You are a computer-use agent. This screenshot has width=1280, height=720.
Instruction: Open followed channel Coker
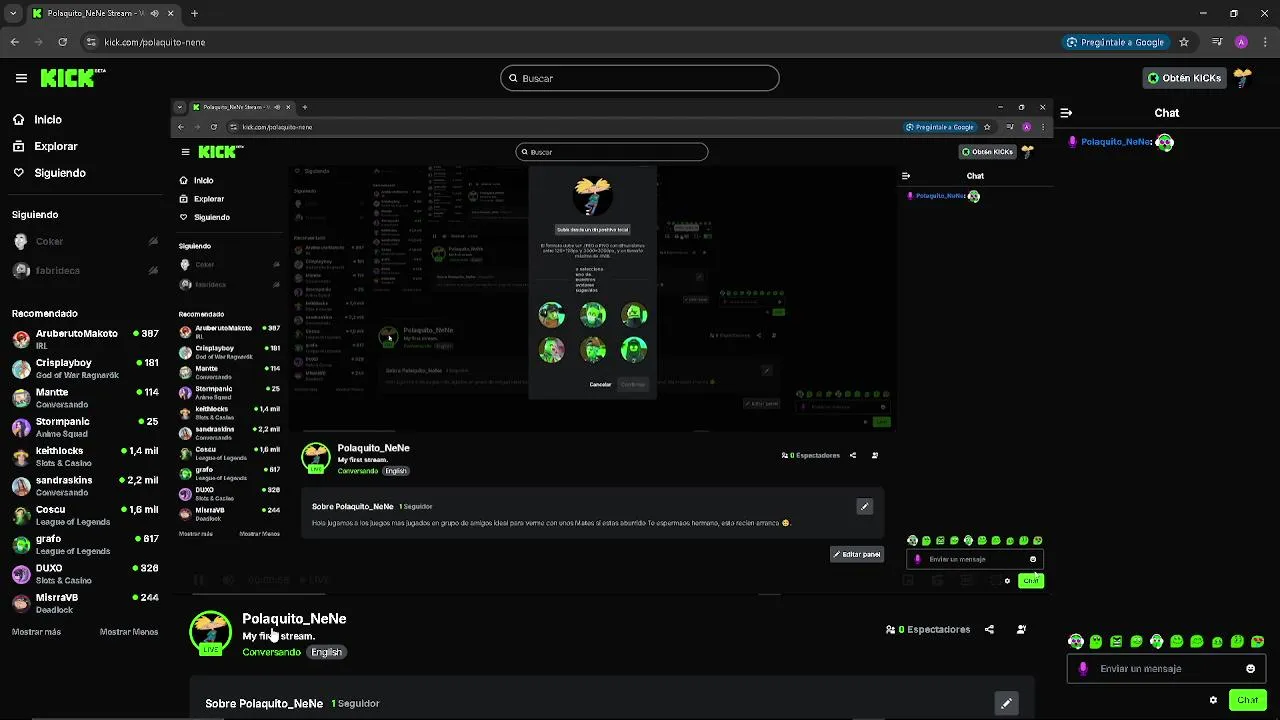85,241
